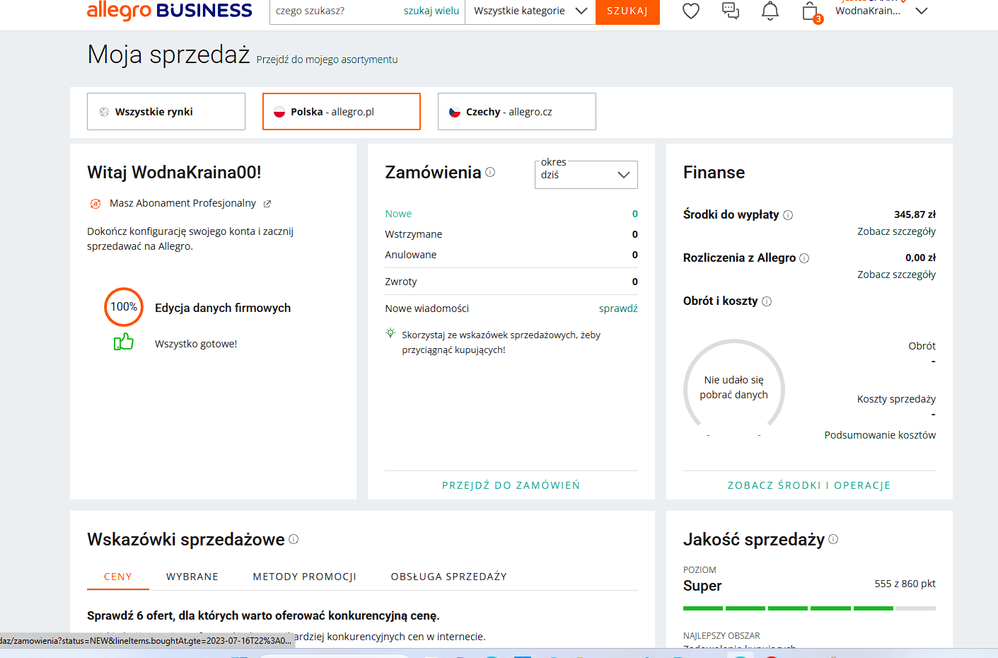This screenshot has width=998, height=658.
Task: Open the okres dziś period dropdown
Action: [586, 174]
